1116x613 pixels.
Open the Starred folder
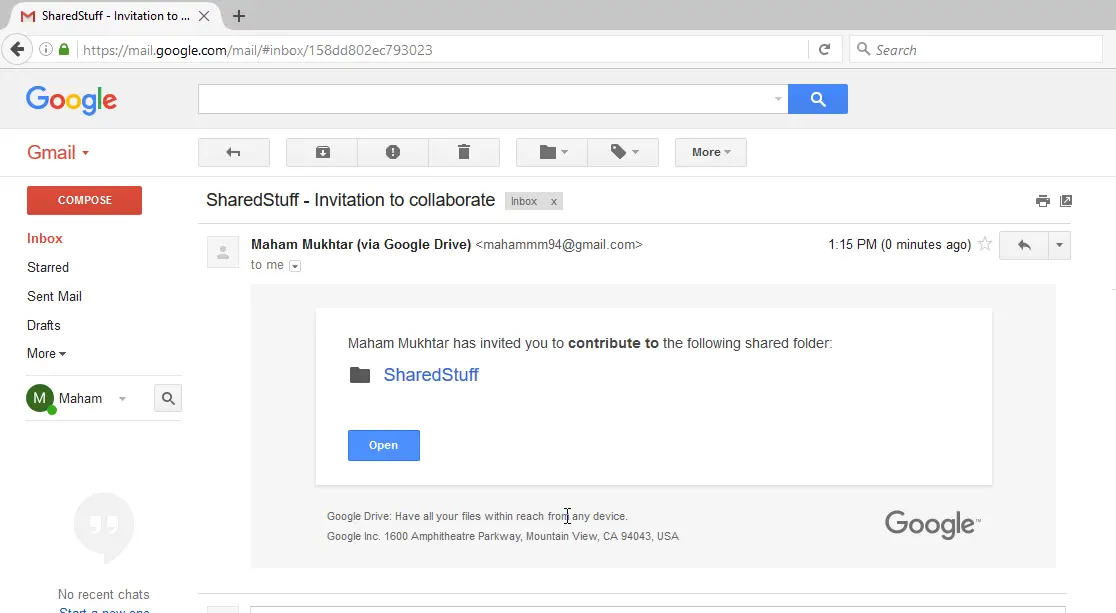pyautogui.click(x=48, y=268)
